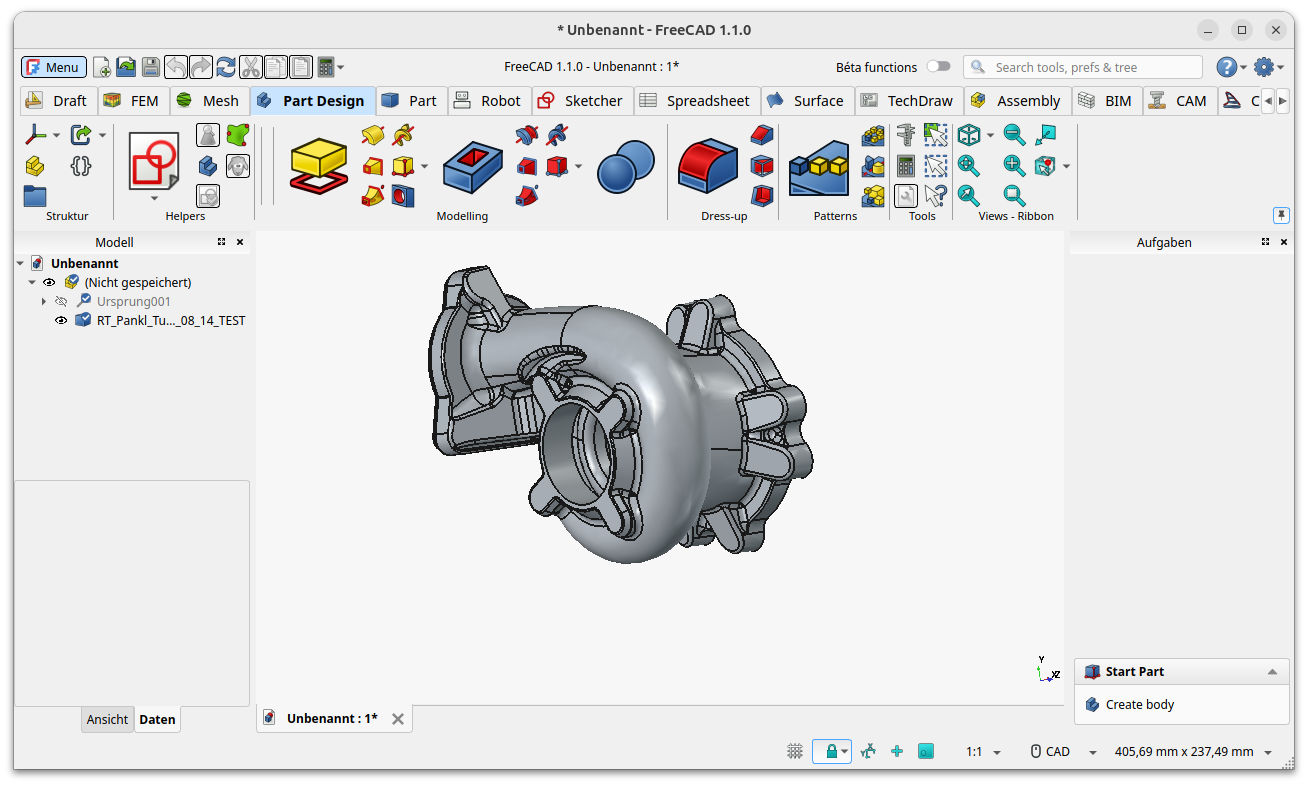Open the dimensions units dropdown arrow

click(1269, 752)
